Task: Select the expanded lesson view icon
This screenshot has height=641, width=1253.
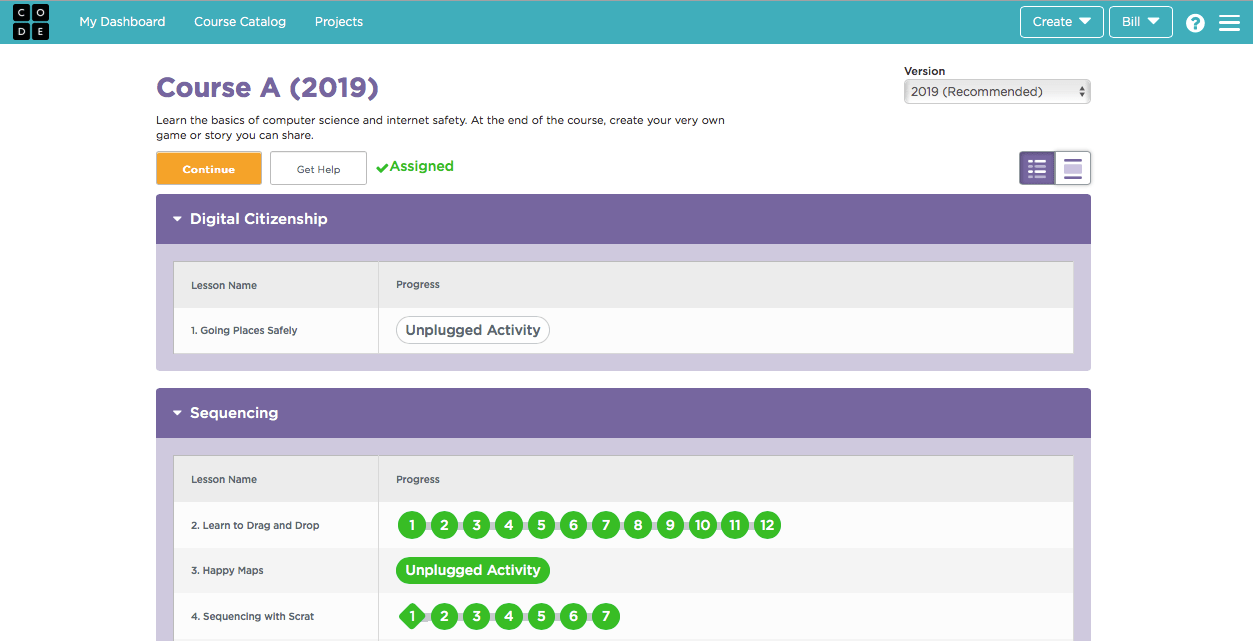Action: point(1072,167)
